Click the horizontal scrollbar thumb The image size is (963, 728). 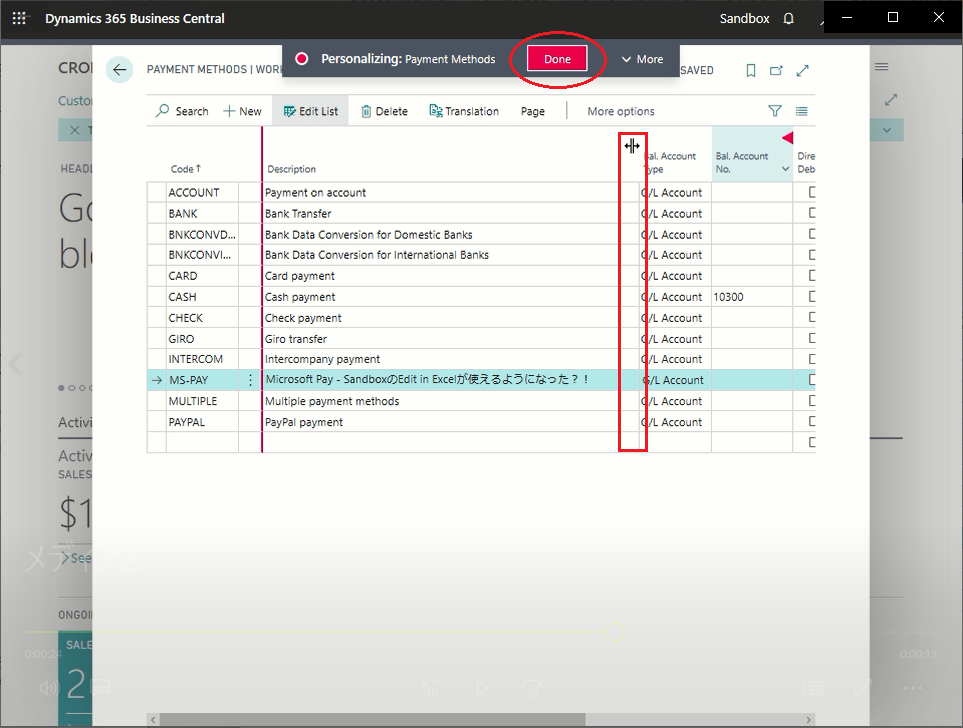point(372,719)
